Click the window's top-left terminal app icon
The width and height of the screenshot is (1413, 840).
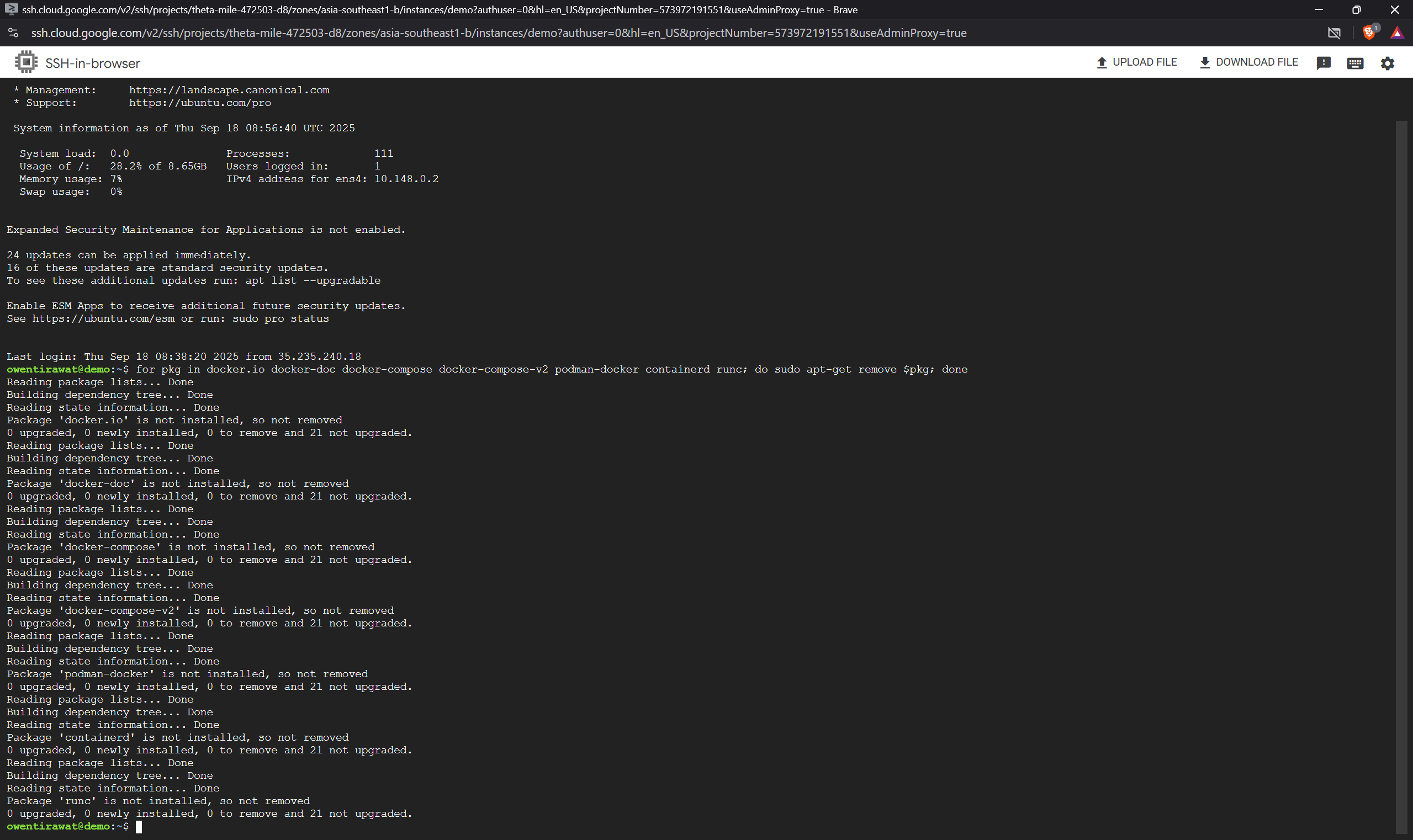point(10,9)
